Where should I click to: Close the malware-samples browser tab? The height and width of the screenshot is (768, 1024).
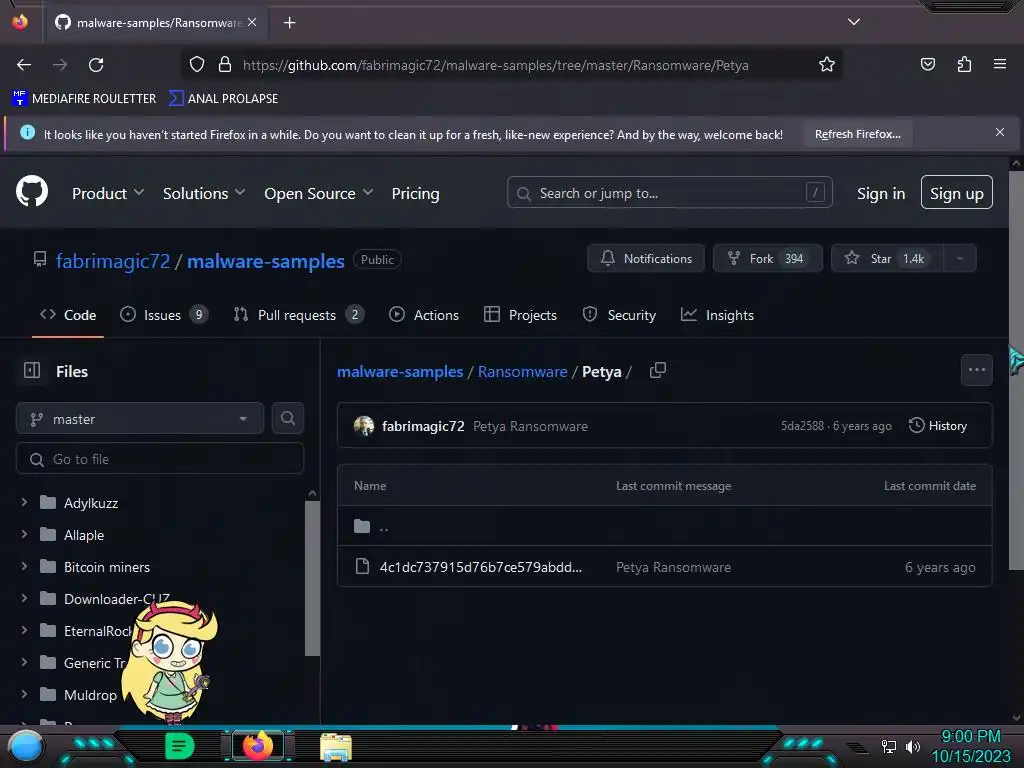252,22
